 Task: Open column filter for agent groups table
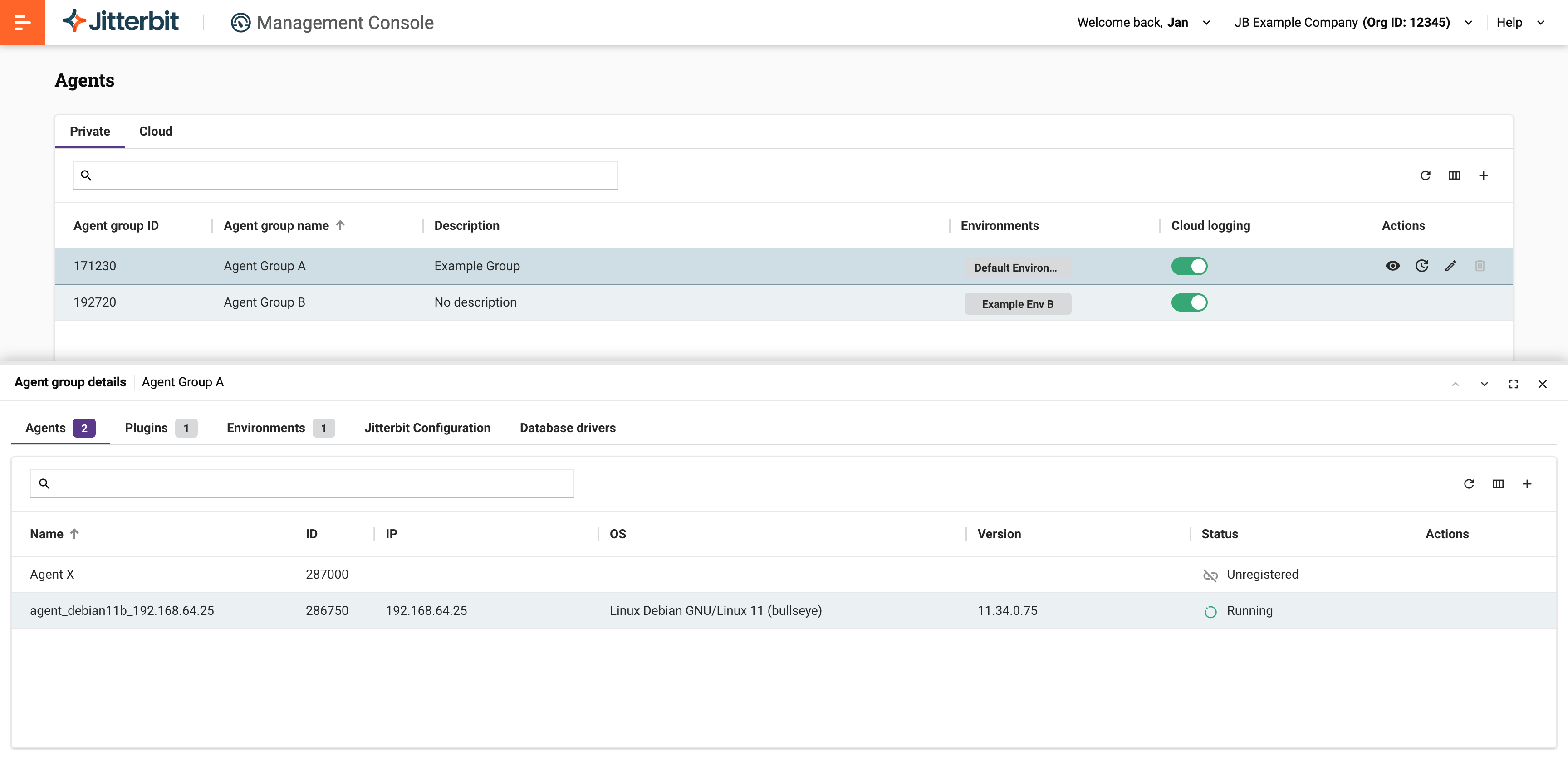(1454, 175)
